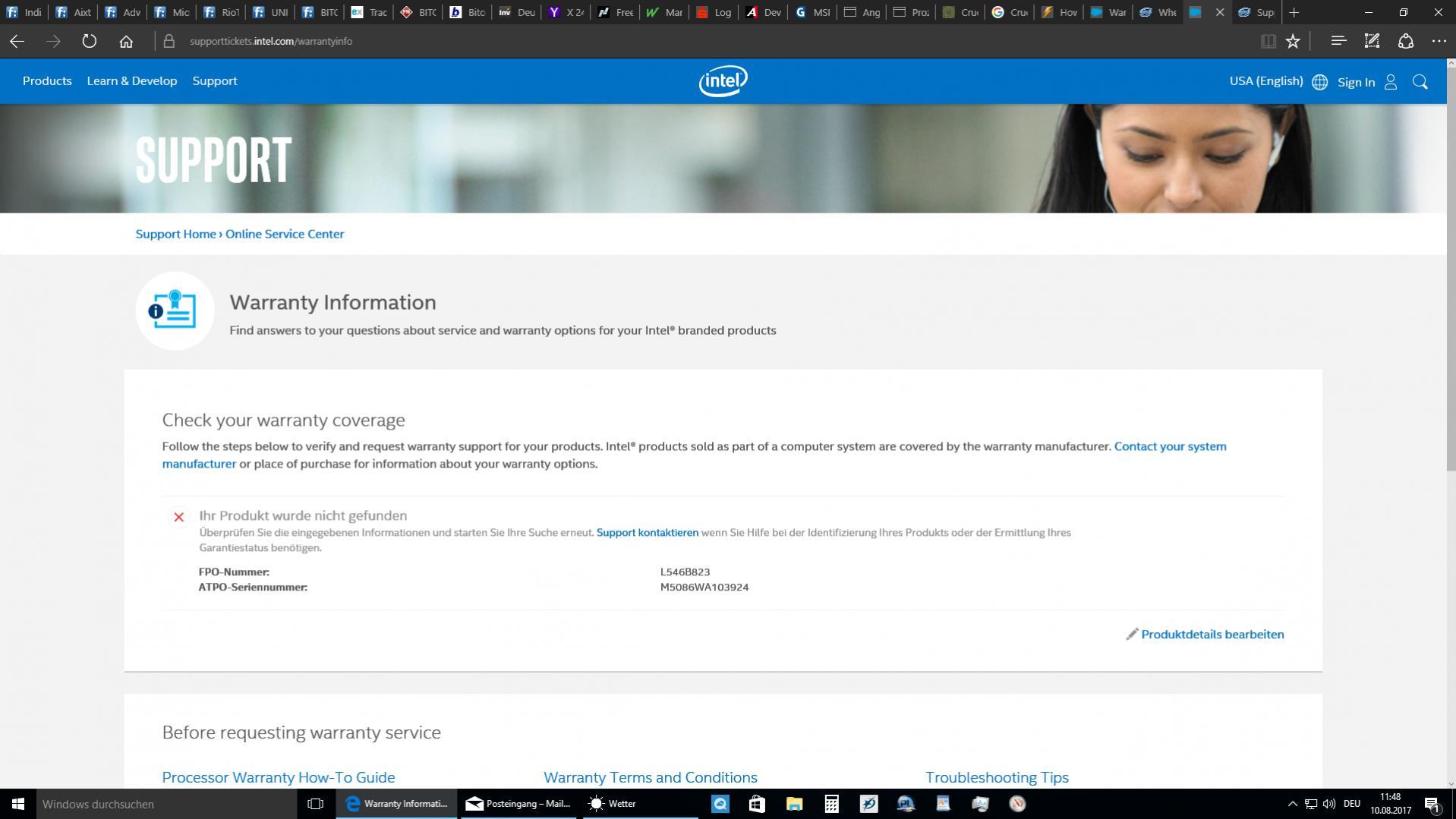Click the Warranty Information Edge taskbar button
1456x819 pixels.
[x=396, y=804]
